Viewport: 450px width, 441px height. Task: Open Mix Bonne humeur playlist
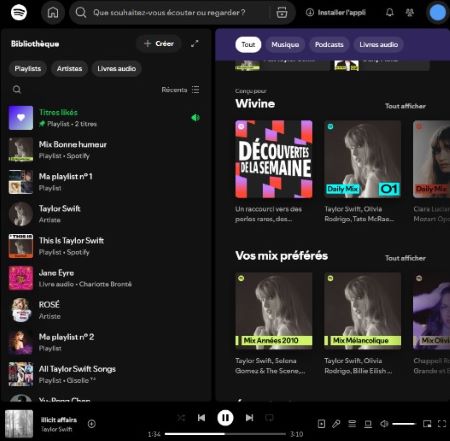[105, 150]
